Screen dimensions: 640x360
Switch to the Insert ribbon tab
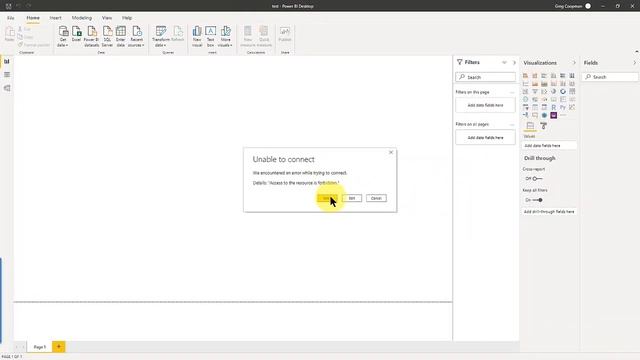point(56,18)
